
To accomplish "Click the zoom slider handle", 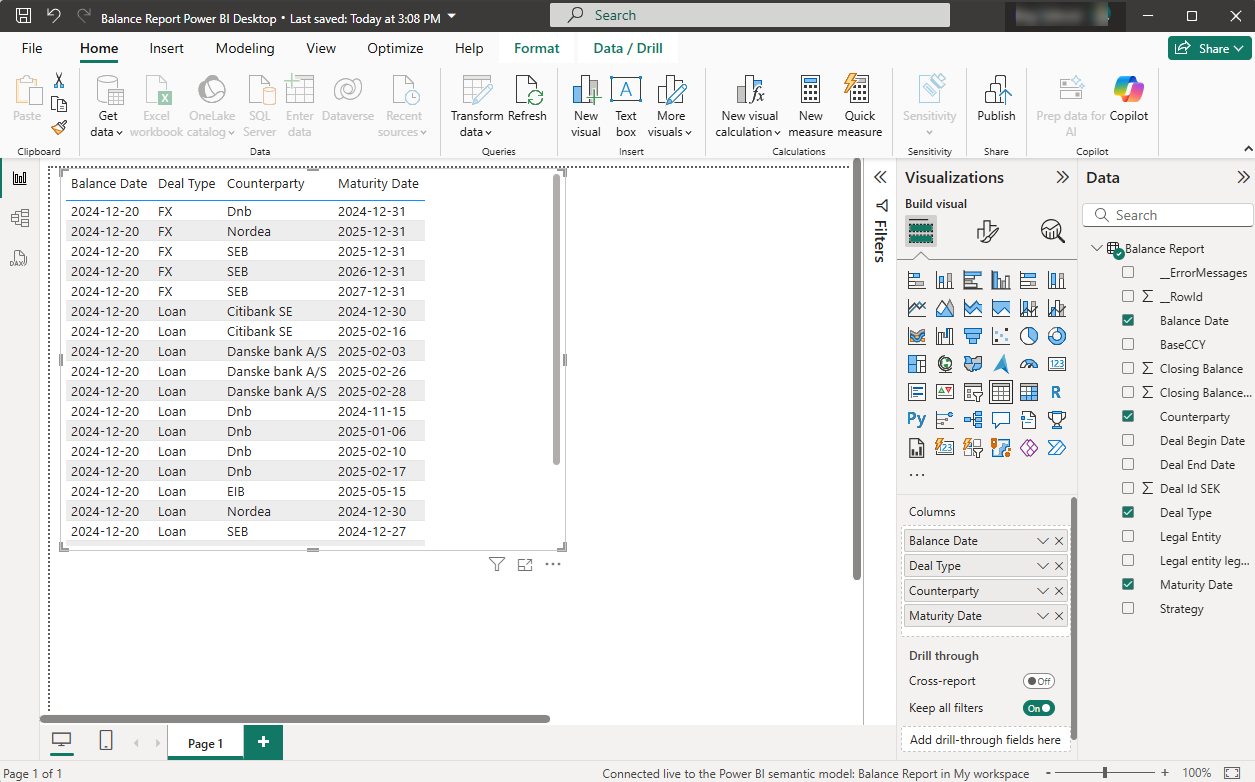I will click(x=1105, y=773).
